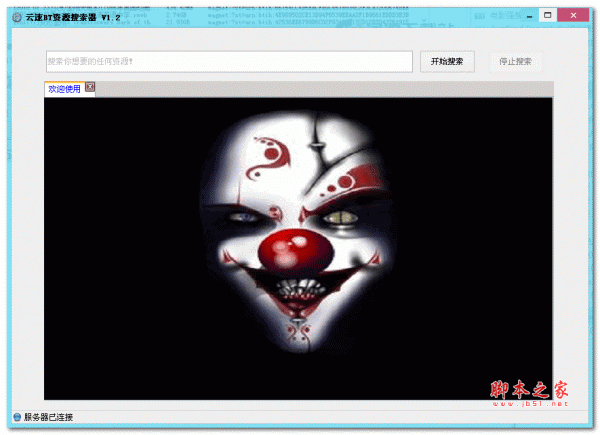Viewport: 600px width, 435px height.
Task: Close the 云速BT资源搜索器 window
Action: click(x=573, y=15)
